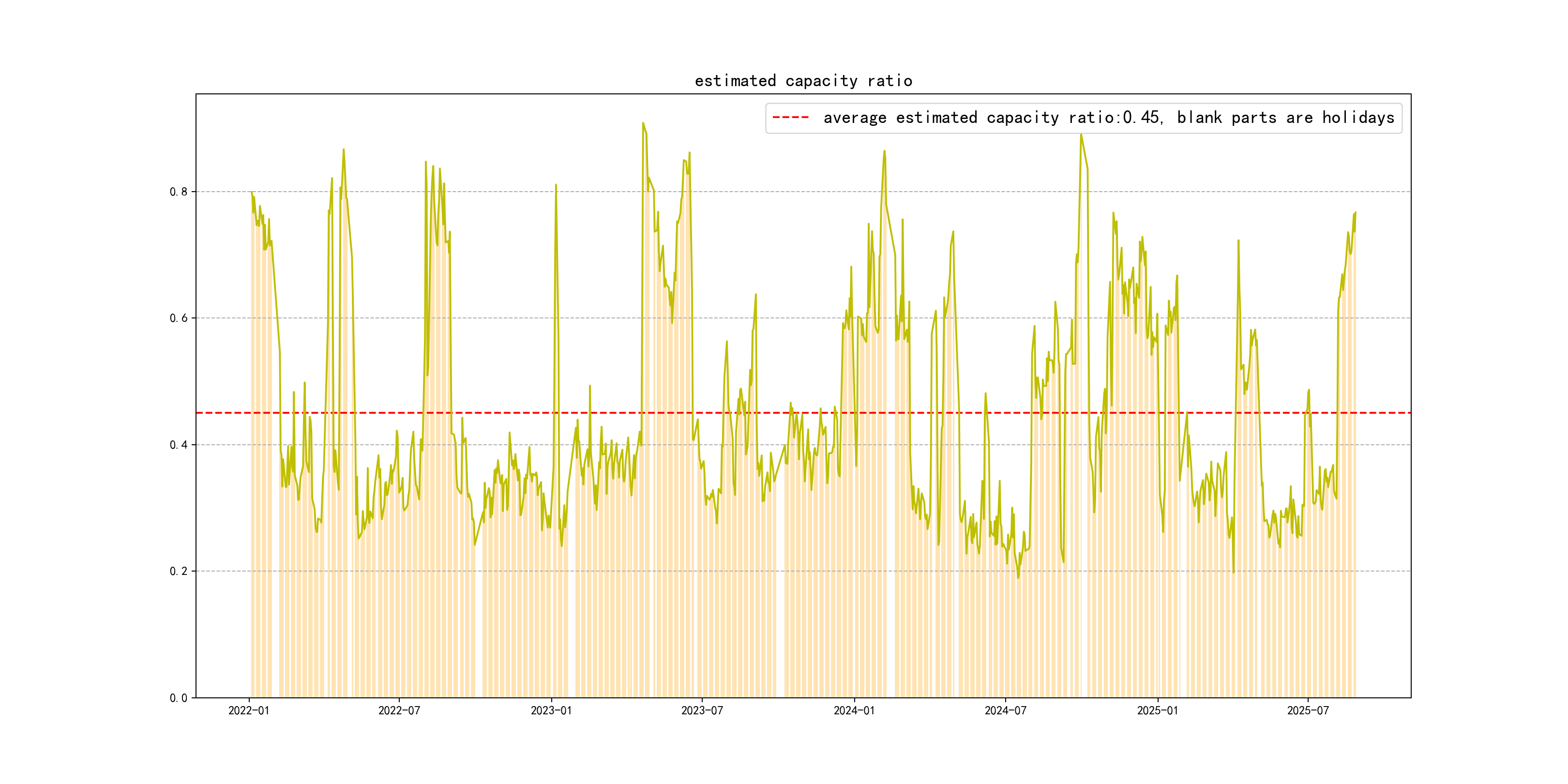Click the 2022-07 x-axis label
The height and width of the screenshot is (784, 1568).
pos(399,710)
